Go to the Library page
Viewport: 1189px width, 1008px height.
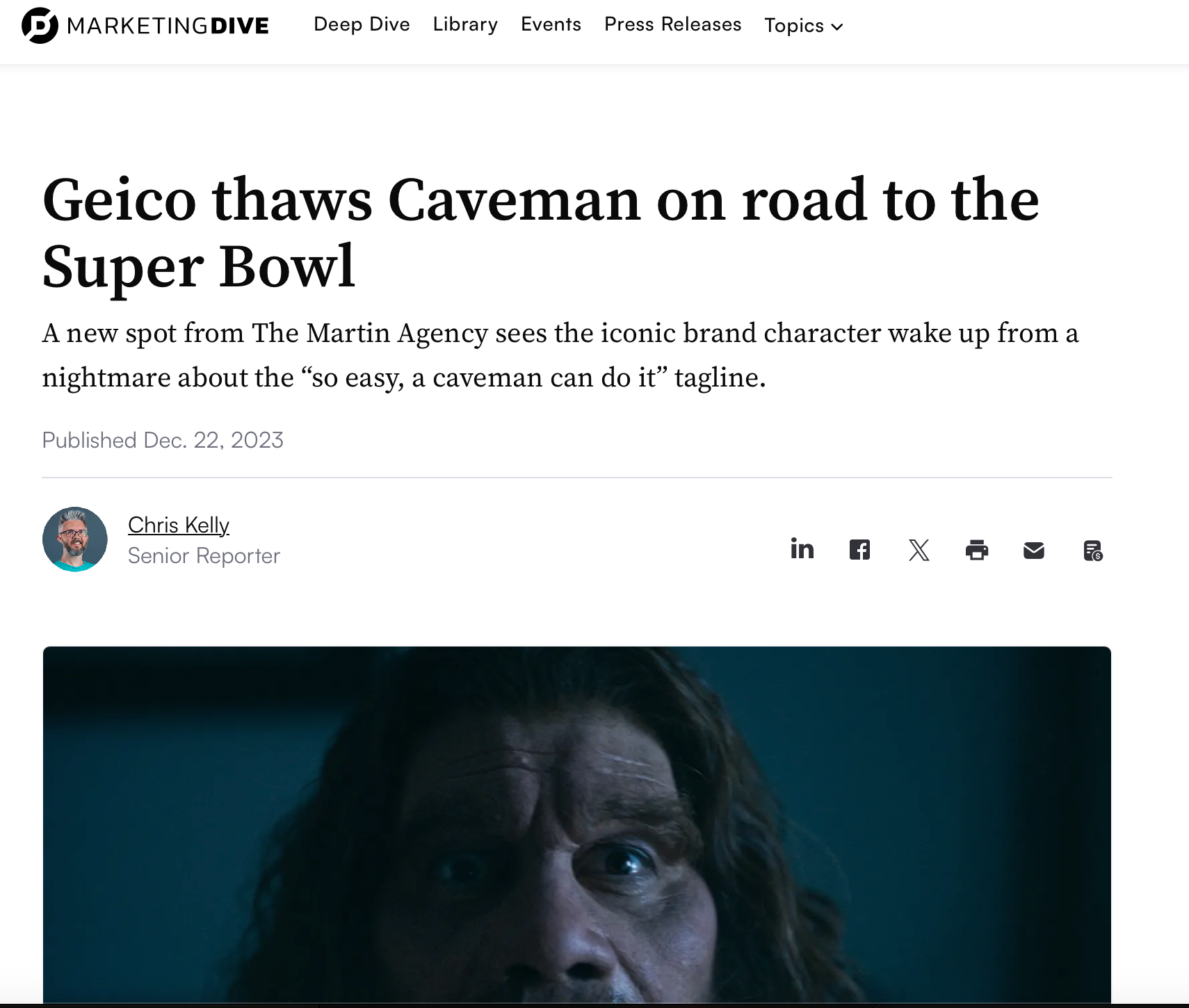coord(465,24)
